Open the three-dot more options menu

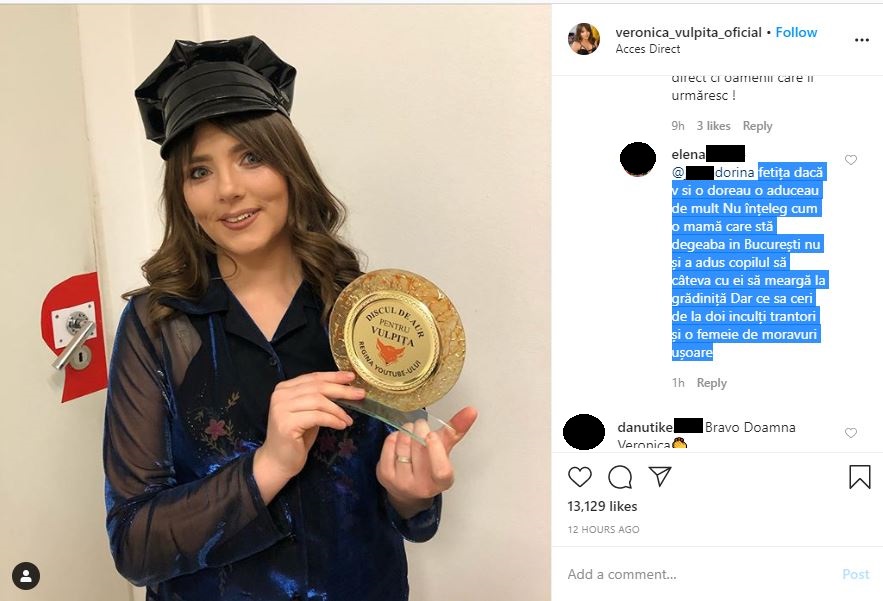tap(862, 40)
